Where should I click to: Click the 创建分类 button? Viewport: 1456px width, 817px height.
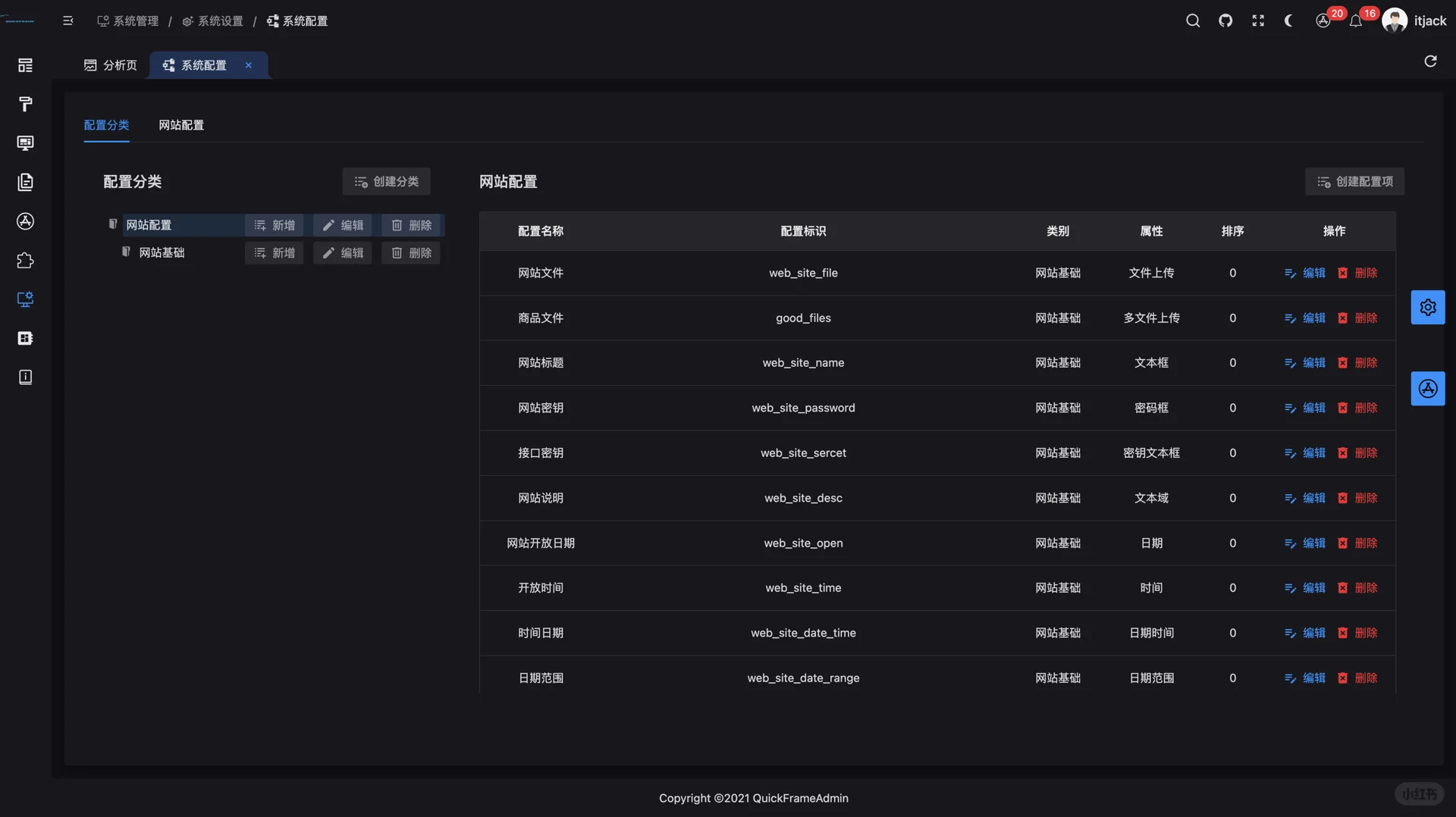click(386, 181)
